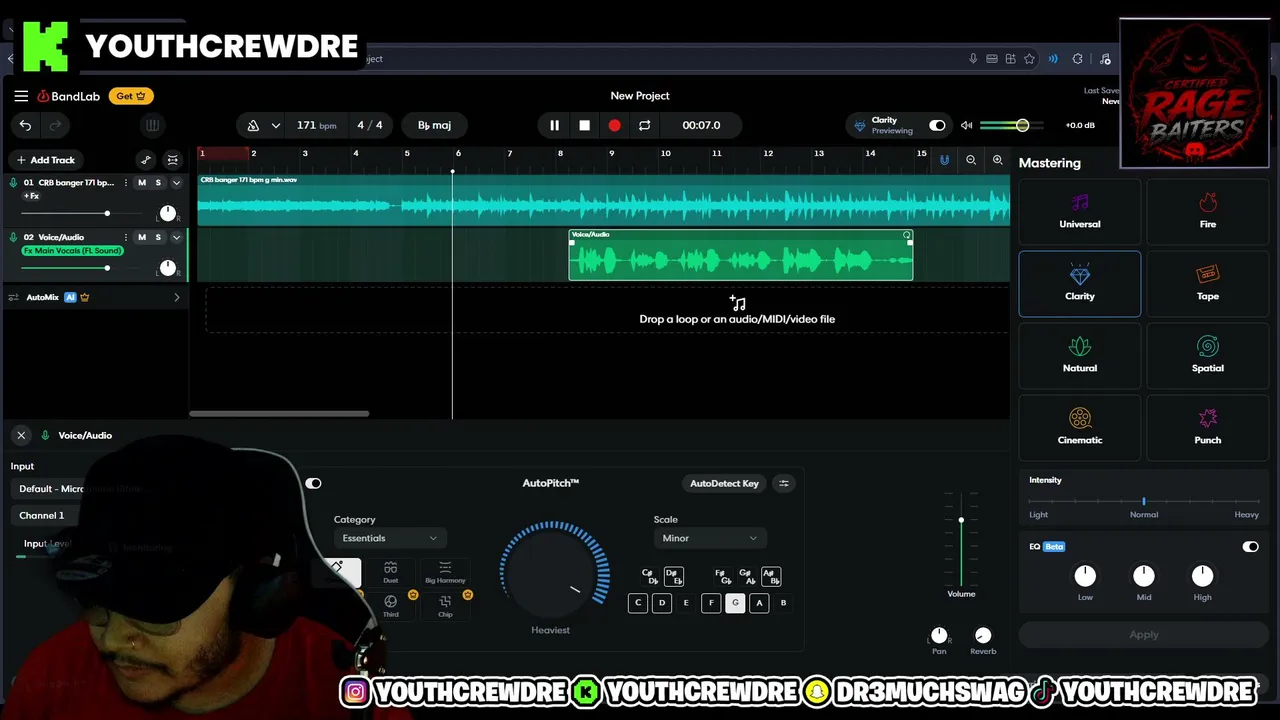Toggle Clarity mastering preview switch
The height and width of the screenshot is (720, 1280).
pos(937,125)
